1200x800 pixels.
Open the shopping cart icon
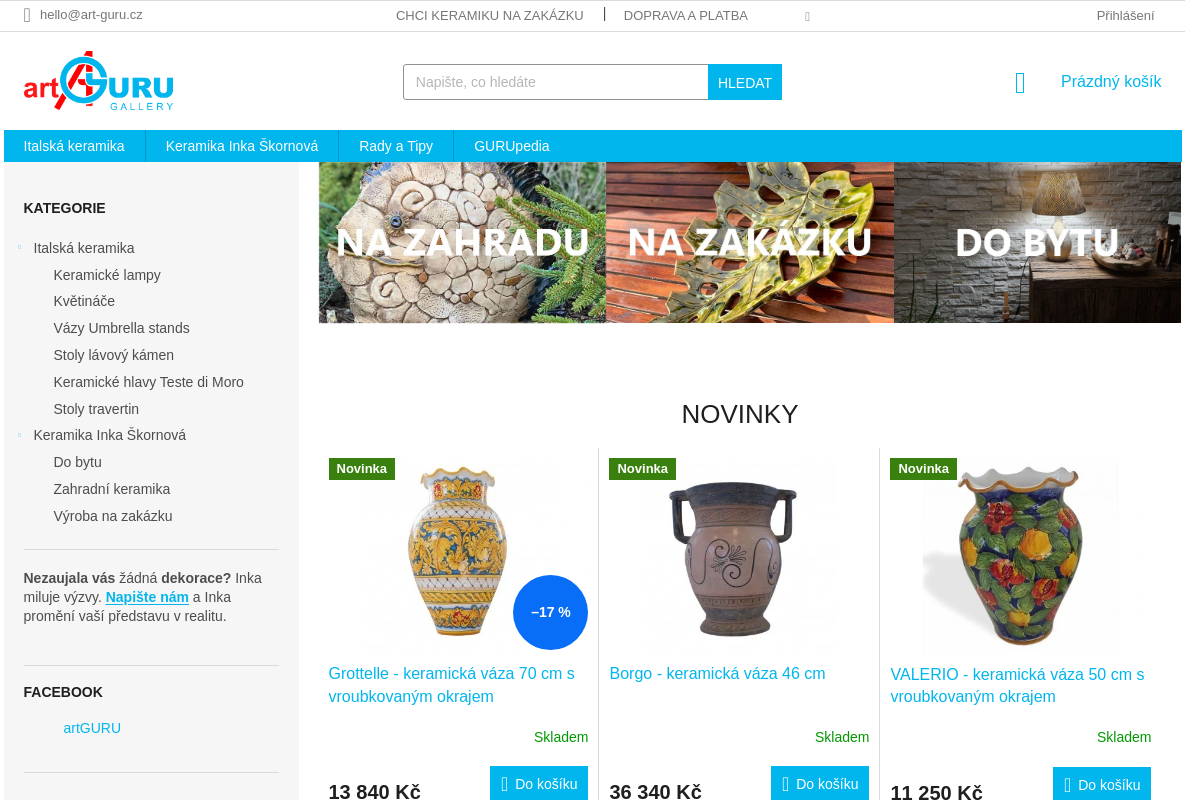point(1020,83)
